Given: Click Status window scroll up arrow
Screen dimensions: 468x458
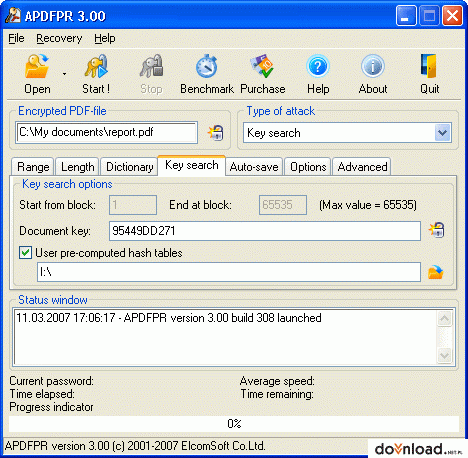Looking at the screenshot, I should [444, 318].
